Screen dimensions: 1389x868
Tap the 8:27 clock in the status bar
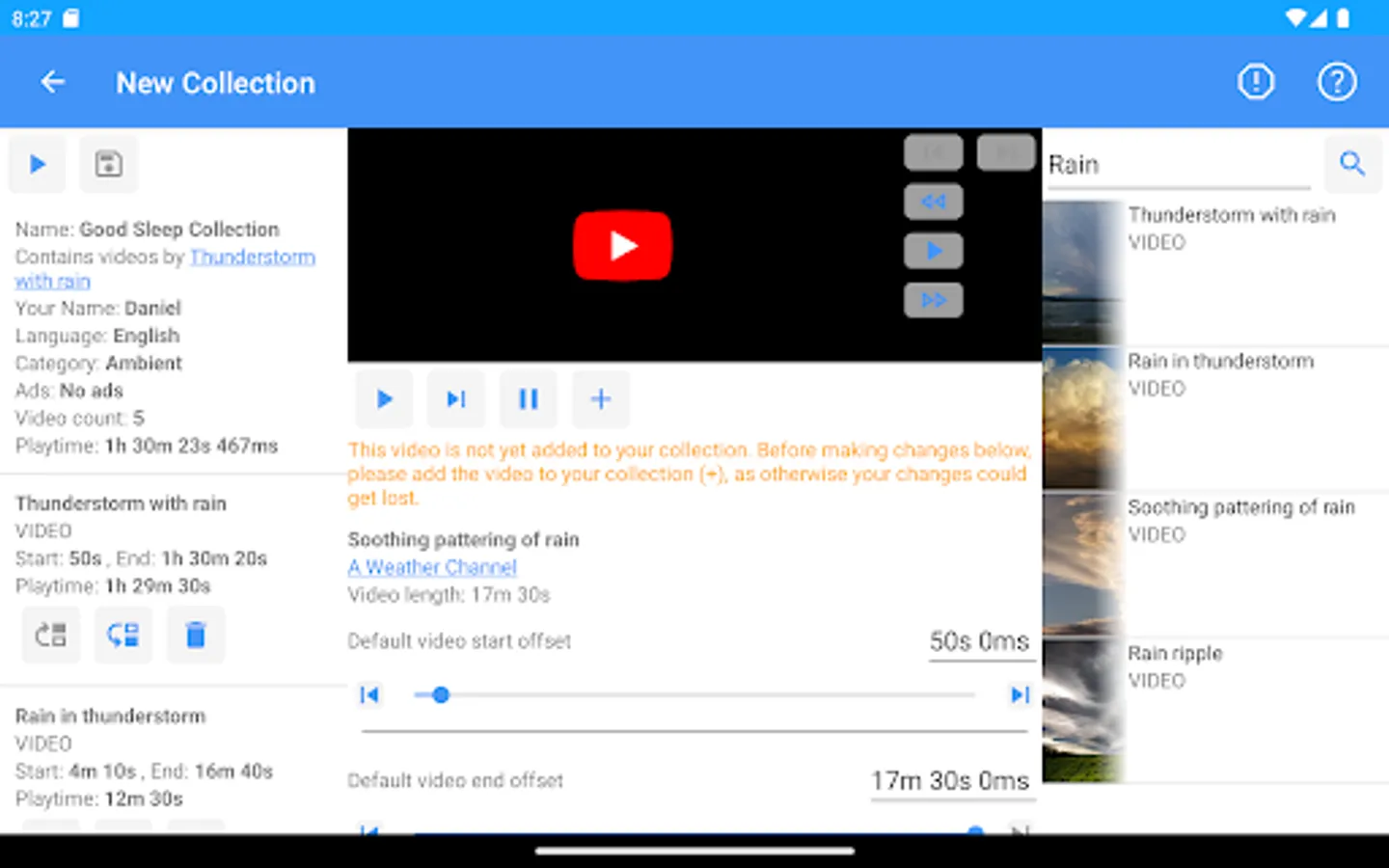coord(31,18)
